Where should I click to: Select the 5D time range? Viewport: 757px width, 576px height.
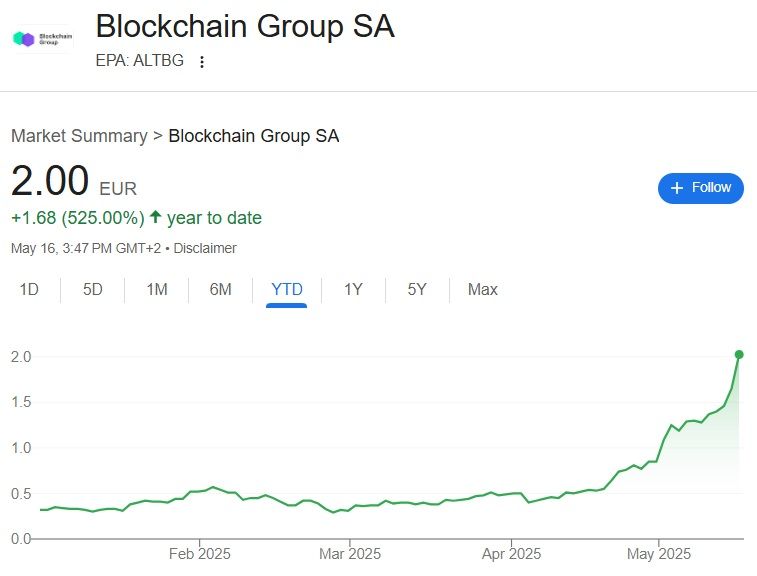pyautogui.click(x=93, y=290)
